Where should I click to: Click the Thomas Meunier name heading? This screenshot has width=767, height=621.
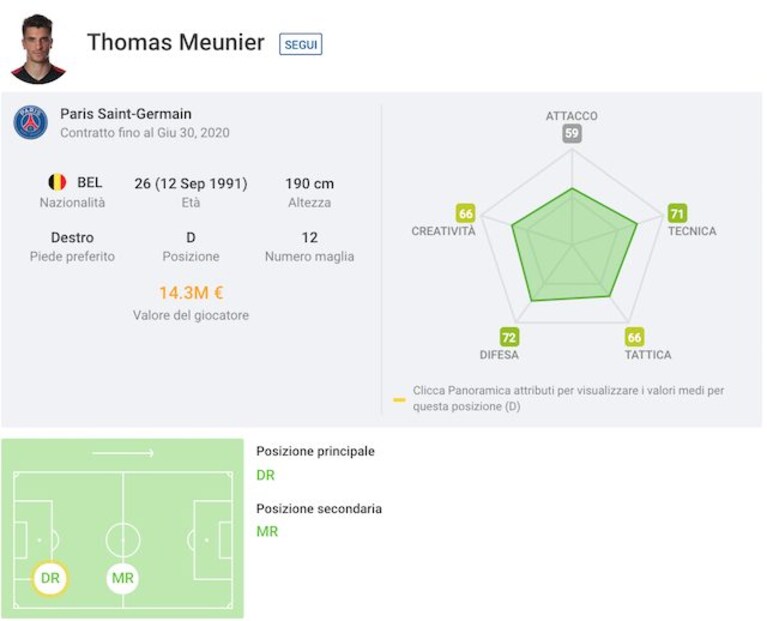click(x=176, y=42)
